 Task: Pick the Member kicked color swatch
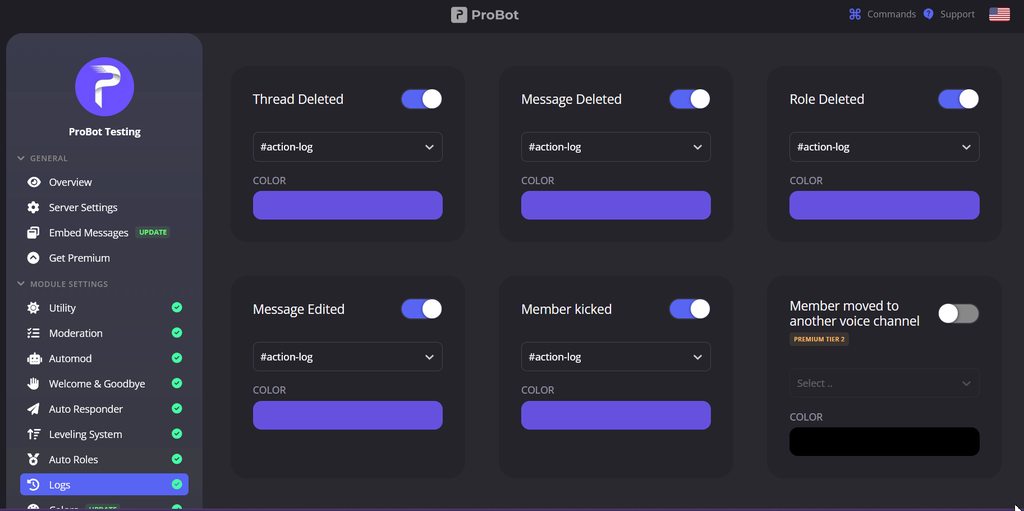pos(616,416)
